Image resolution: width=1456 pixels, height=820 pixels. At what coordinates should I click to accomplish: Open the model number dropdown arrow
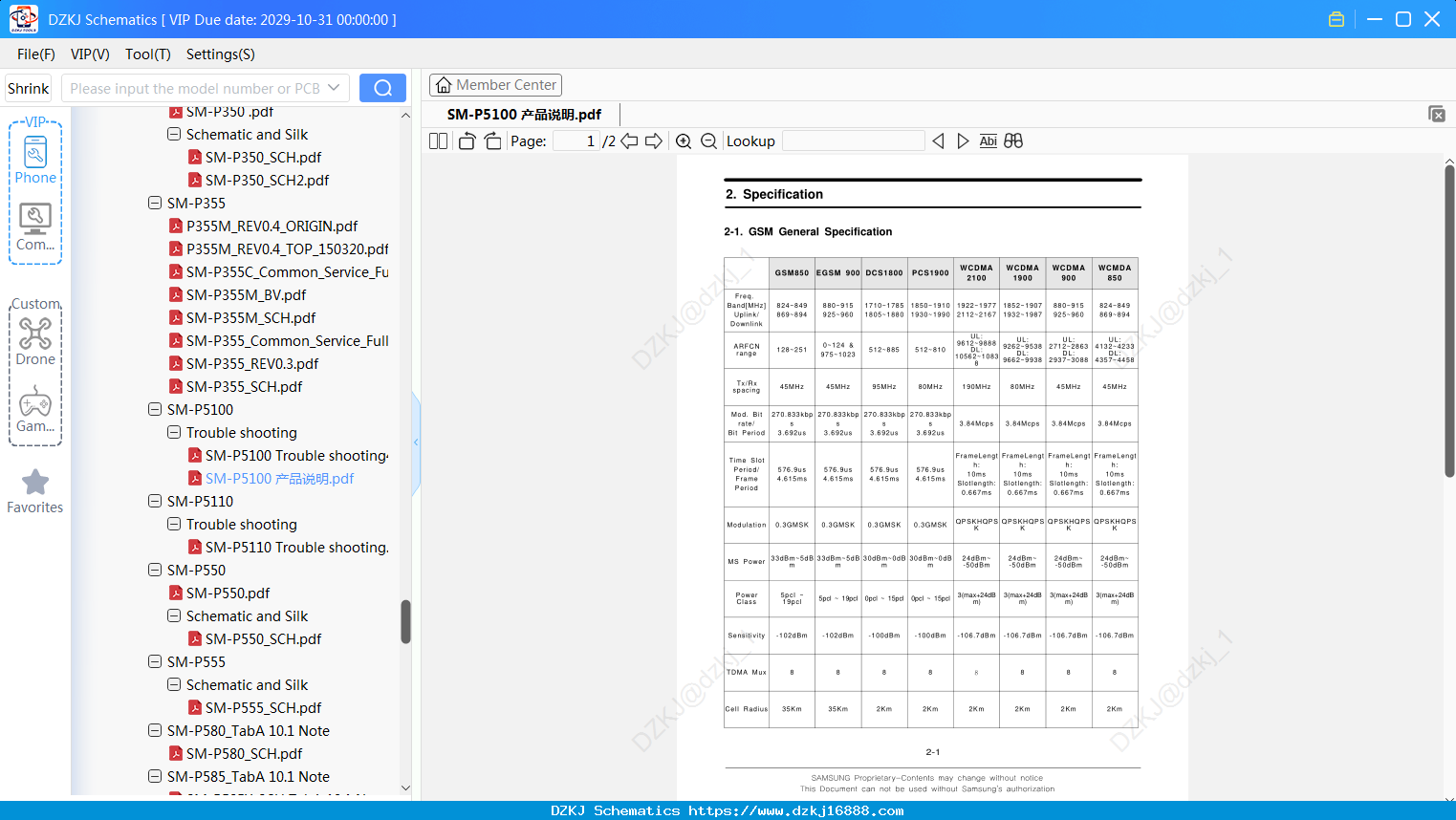[334, 88]
